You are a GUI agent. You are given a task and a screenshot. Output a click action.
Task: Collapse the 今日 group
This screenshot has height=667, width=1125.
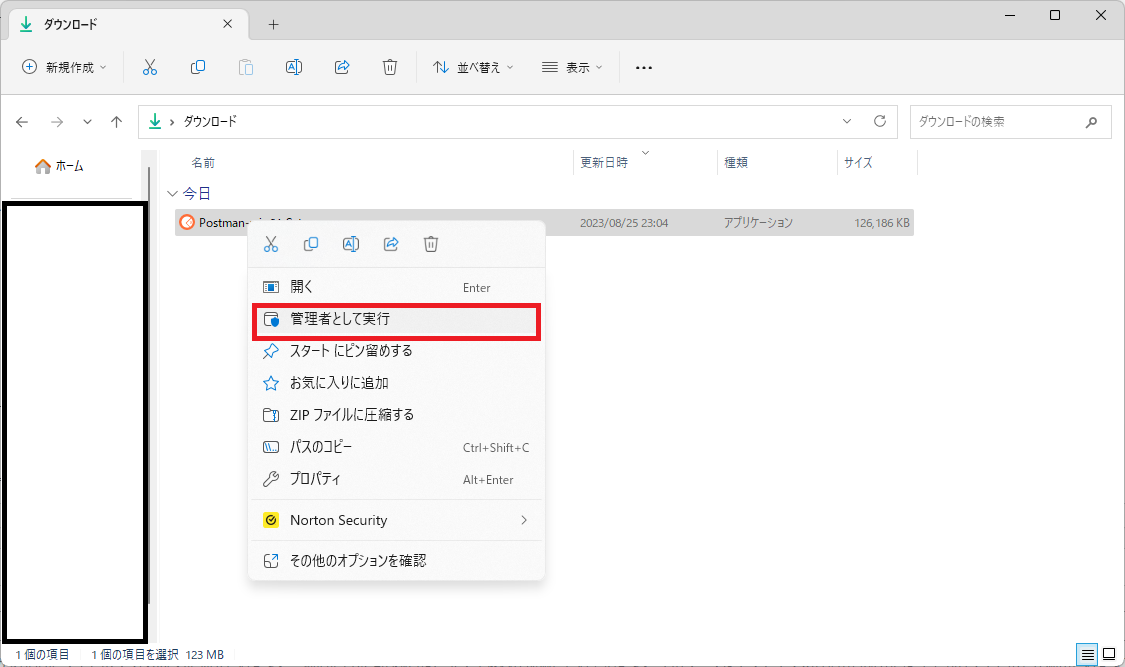172,193
